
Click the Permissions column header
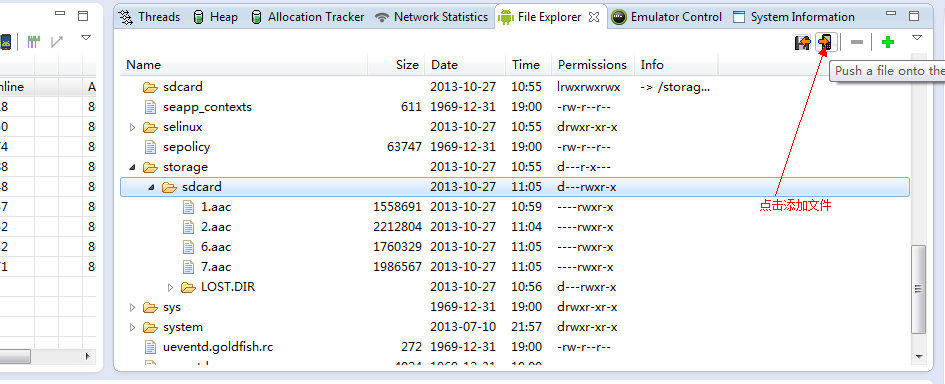[x=592, y=65]
